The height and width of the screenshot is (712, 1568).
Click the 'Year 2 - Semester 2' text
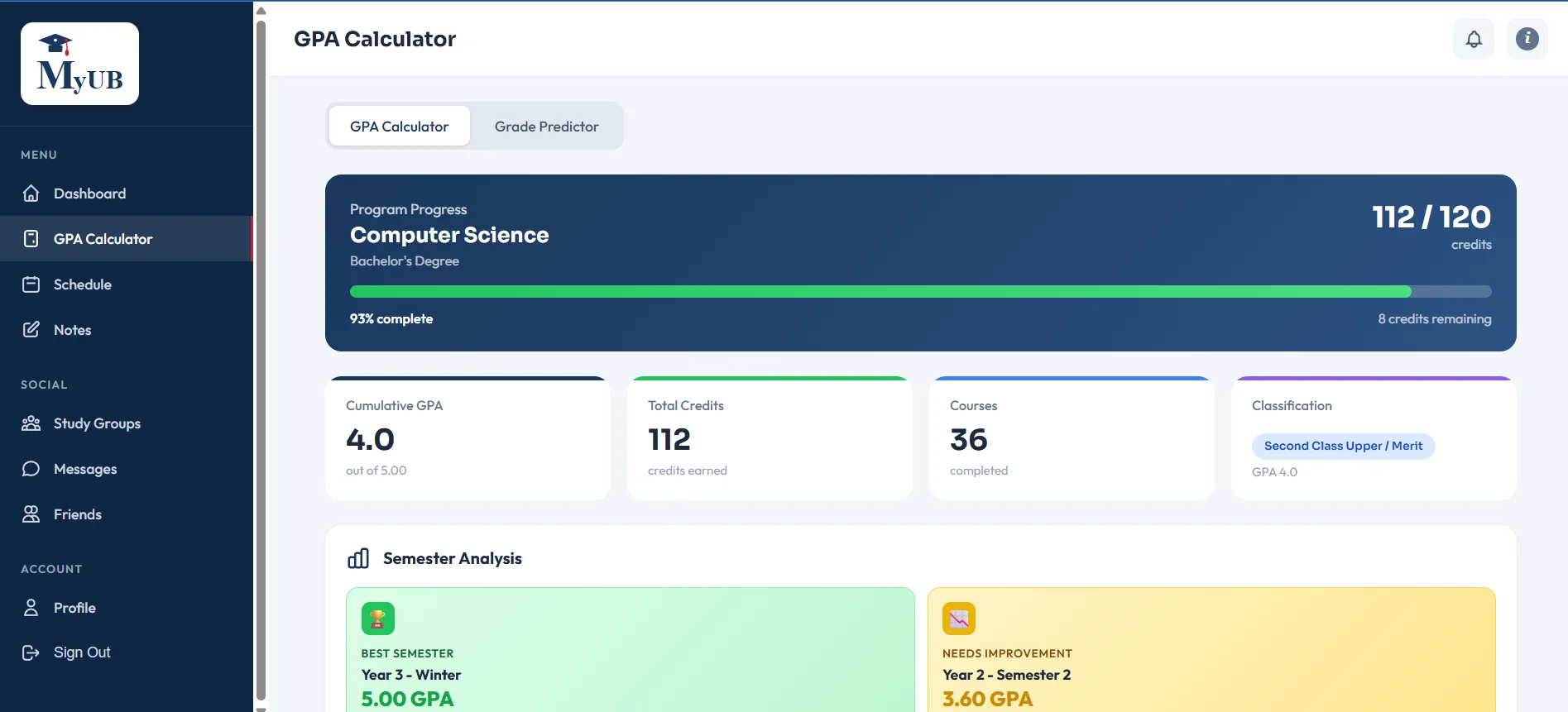click(1007, 675)
